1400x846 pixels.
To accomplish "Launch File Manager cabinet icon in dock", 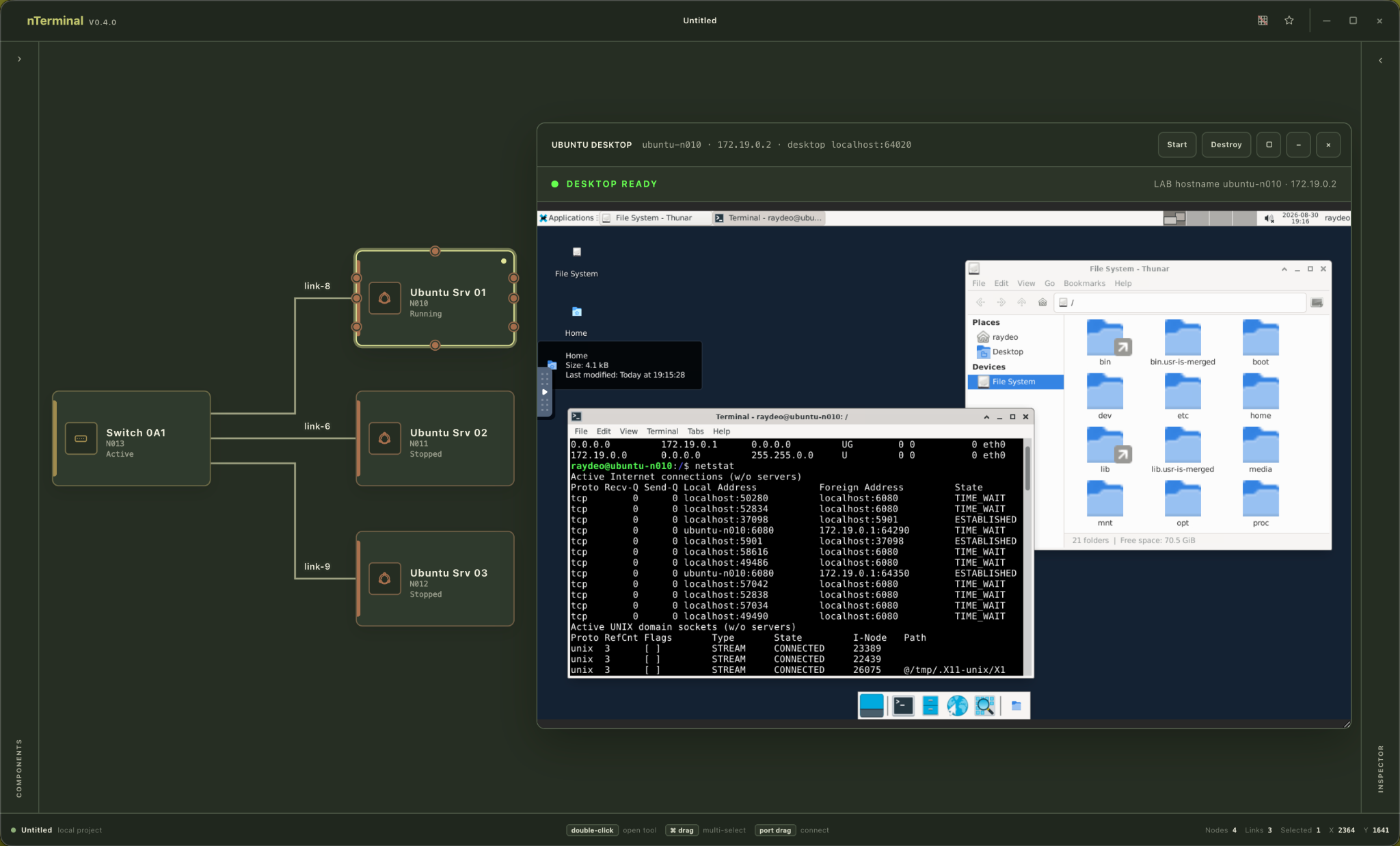I will pos(930,705).
